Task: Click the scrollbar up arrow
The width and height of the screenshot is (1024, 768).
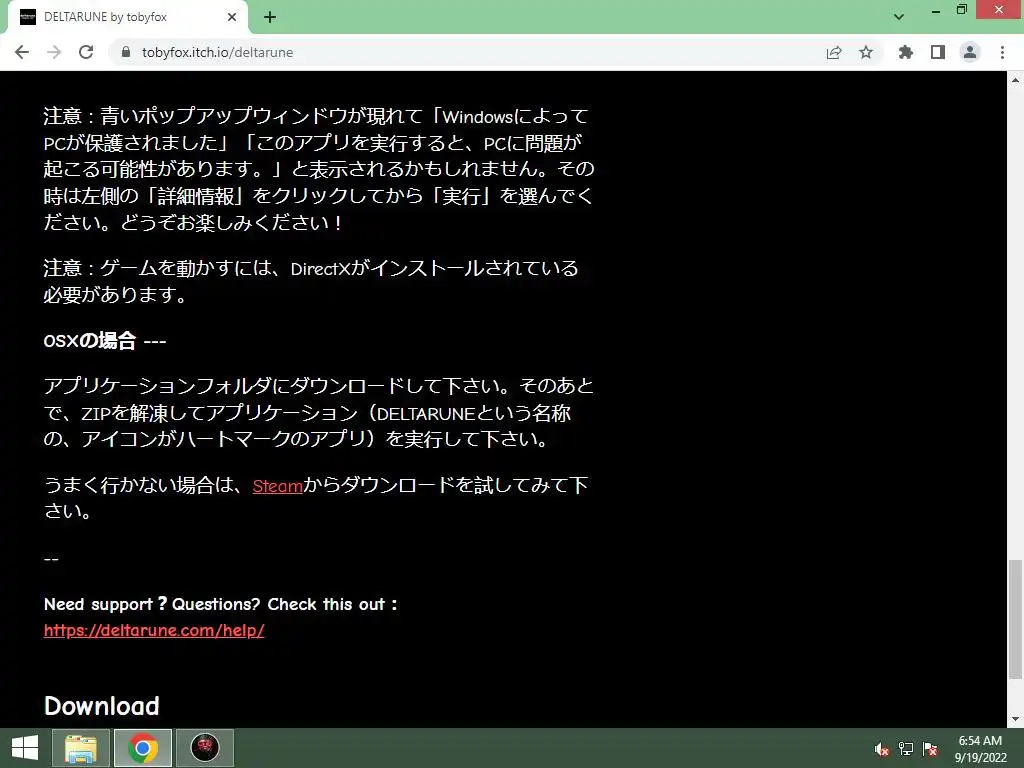Action: point(1015,80)
